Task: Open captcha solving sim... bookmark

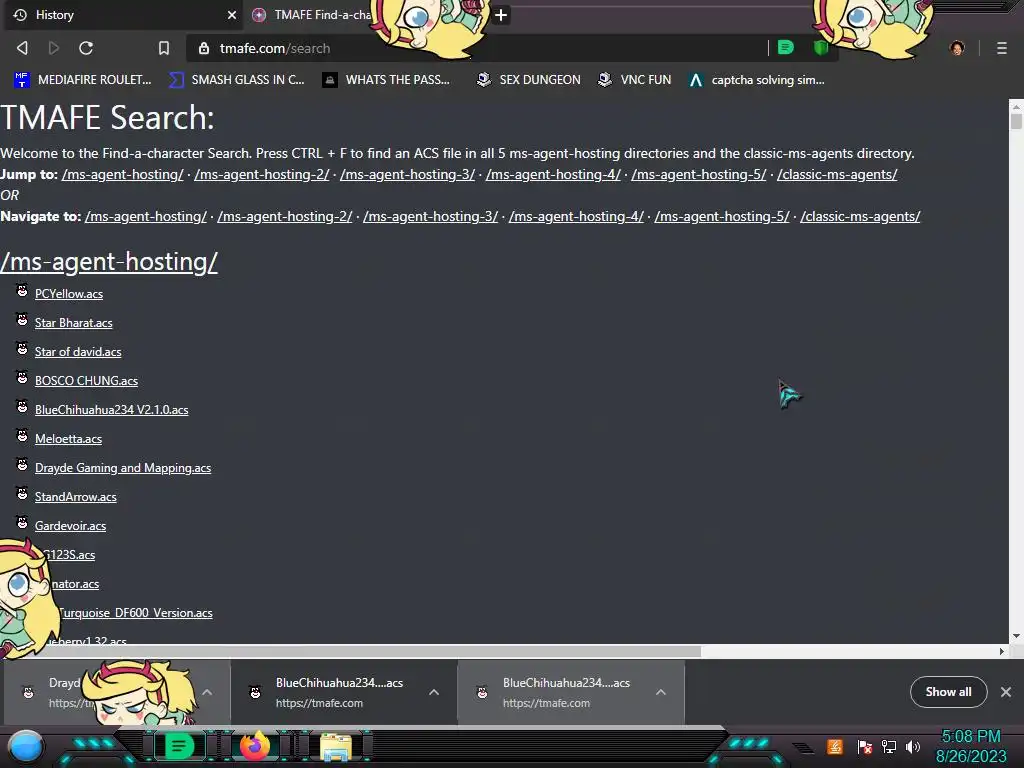Action: 757,80
